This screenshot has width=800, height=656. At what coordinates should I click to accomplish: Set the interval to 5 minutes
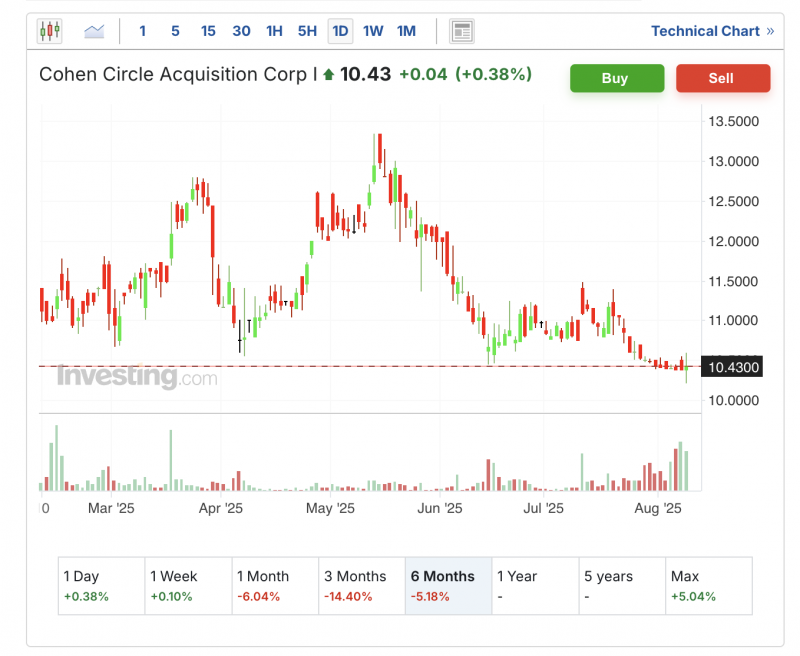click(175, 31)
